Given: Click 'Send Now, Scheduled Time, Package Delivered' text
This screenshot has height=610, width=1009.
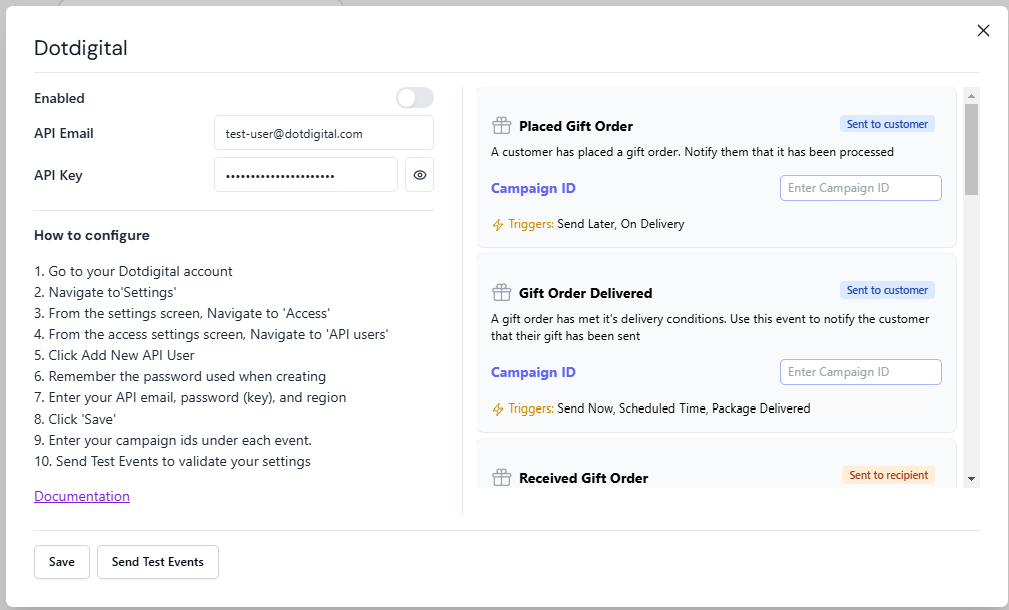Looking at the screenshot, I should coord(683,409).
